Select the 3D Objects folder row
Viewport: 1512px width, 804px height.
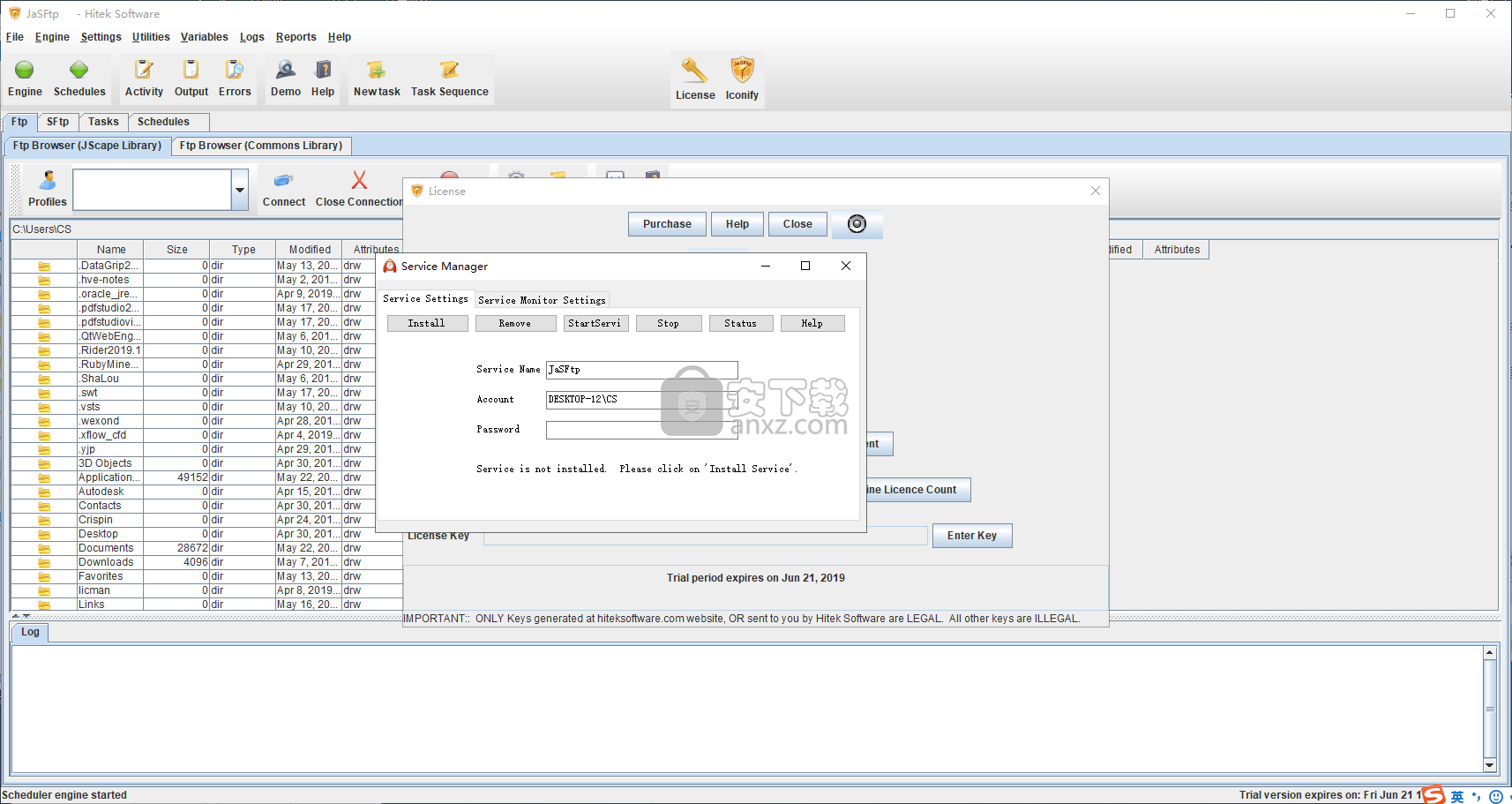point(206,463)
